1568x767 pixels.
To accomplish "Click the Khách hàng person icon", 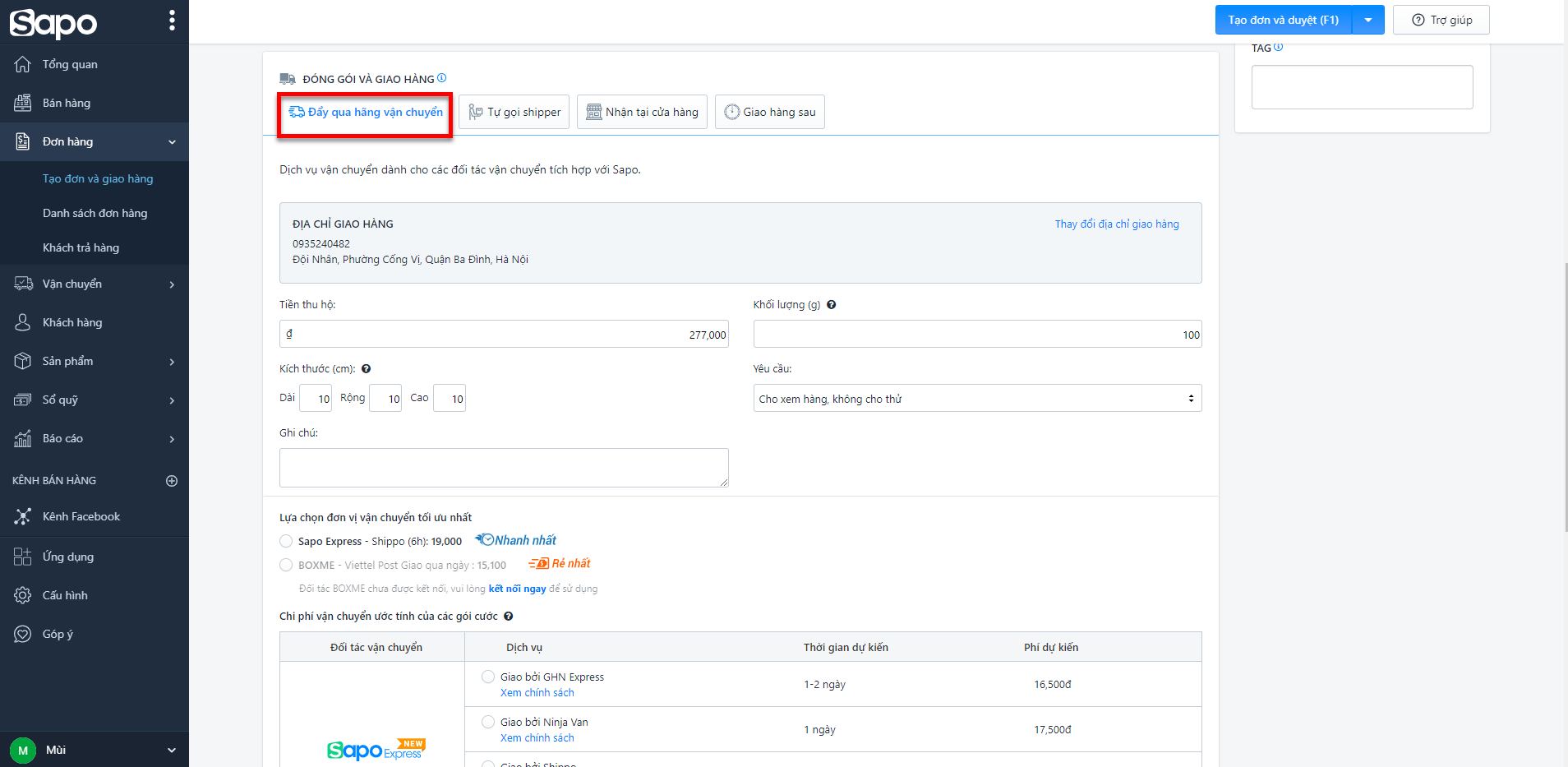I will pyautogui.click(x=23, y=322).
